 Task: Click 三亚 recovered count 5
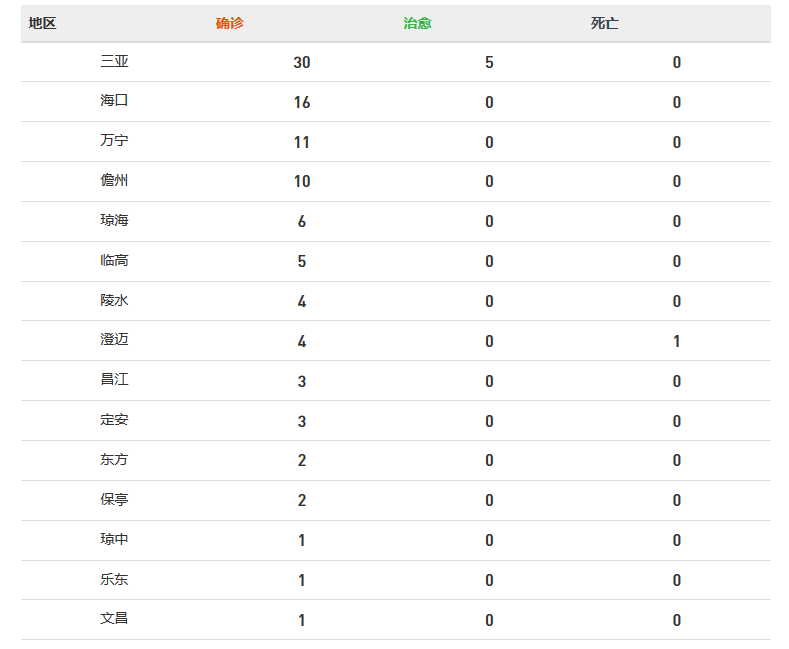pyautogui.click(x=489, y=62)
